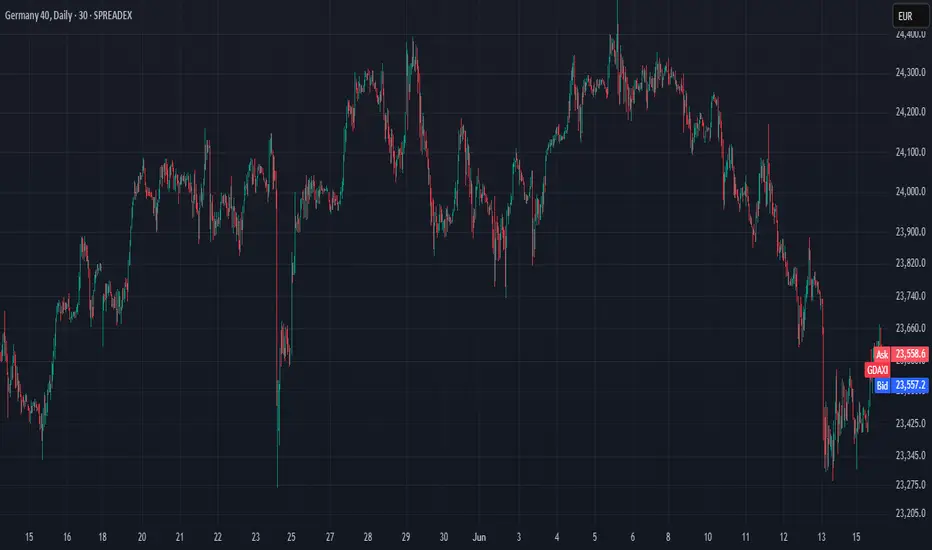
Task: Select date 6 on the time axis
Action: pyautogui.click(x=632, y=537)
